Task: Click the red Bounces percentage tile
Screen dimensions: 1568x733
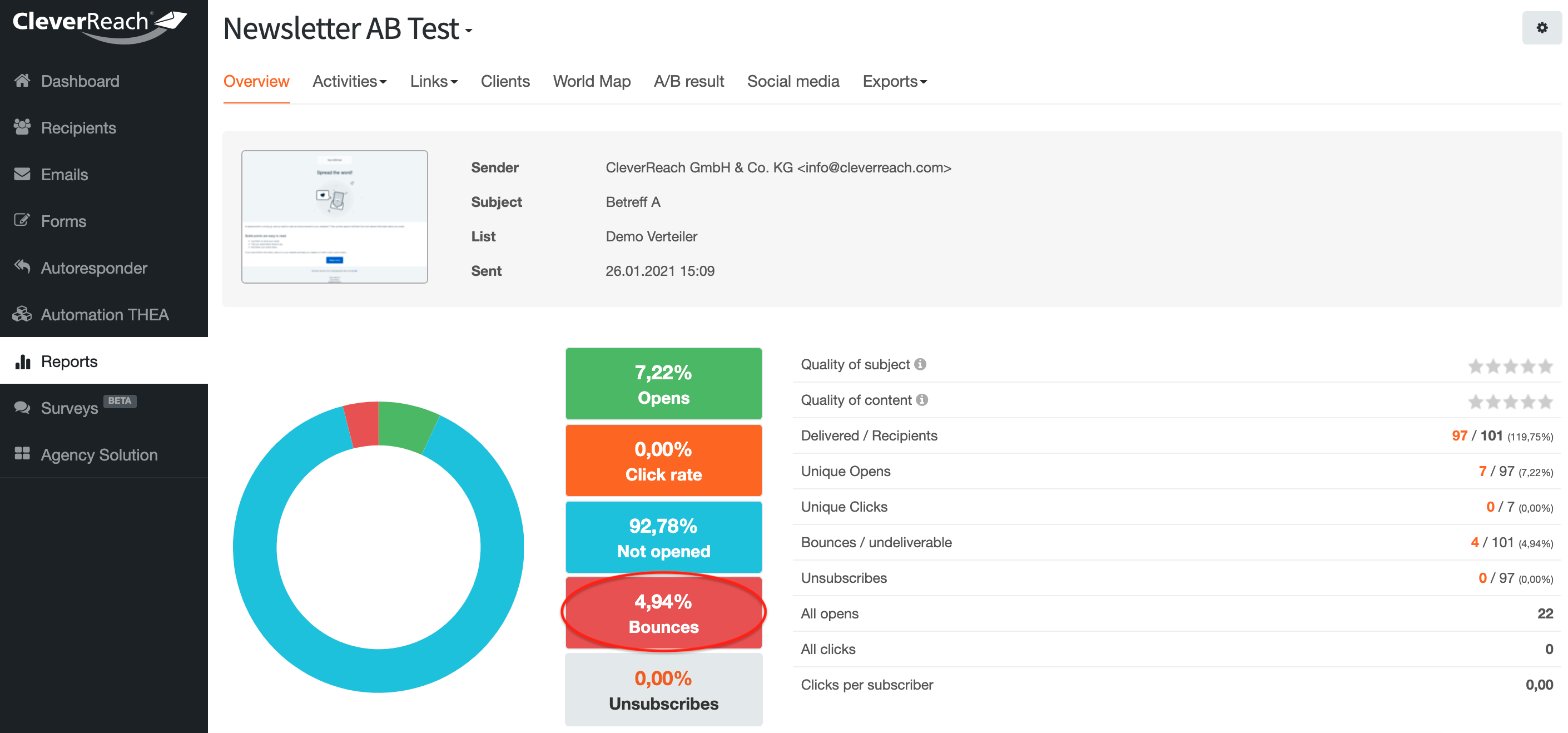Action: point(663,613)
